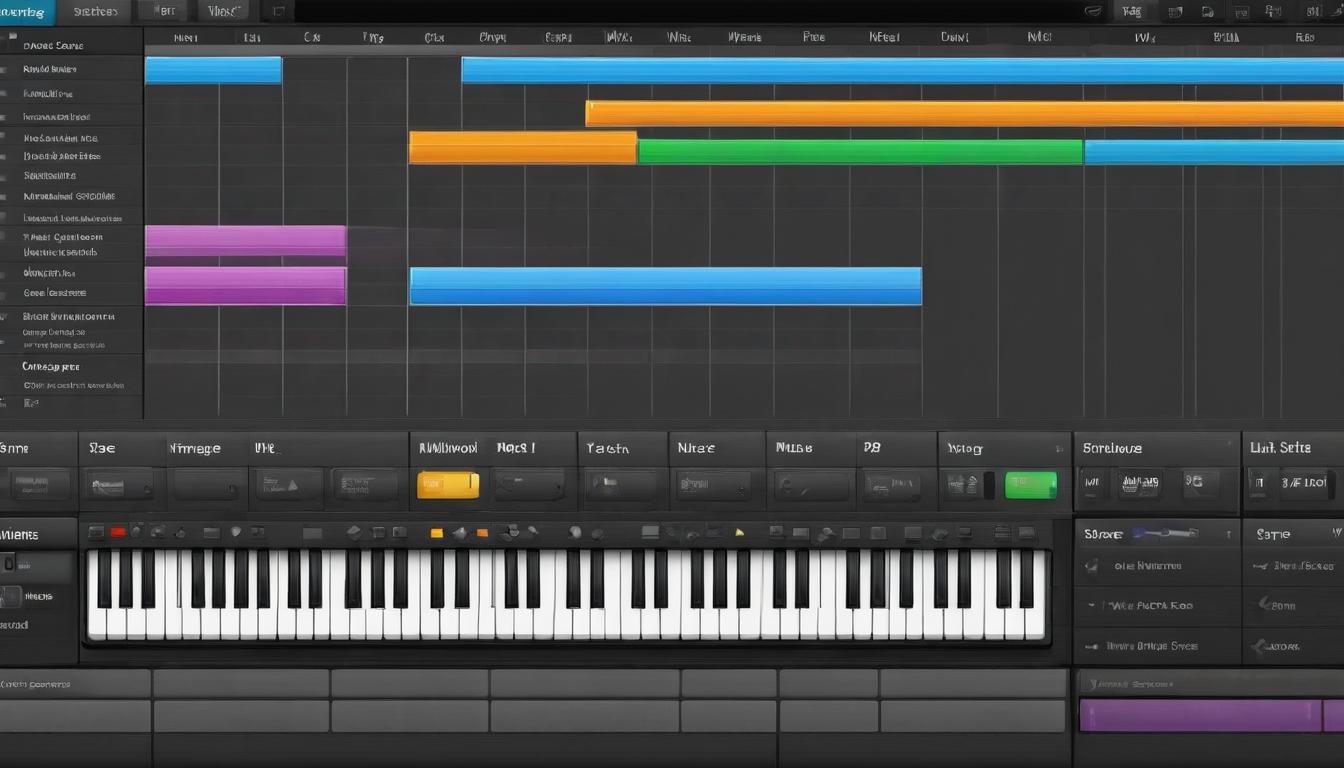
Task: Open the highlighted teal tab at top left
Action: [27, 12]
